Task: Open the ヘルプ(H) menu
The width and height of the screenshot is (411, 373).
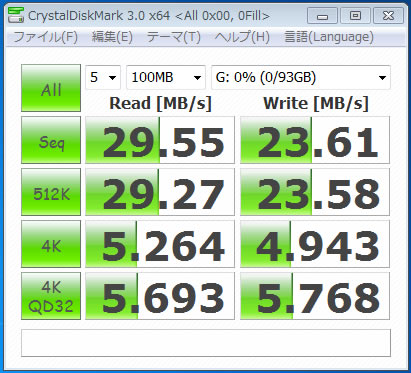Action: (x=242, y=37)
